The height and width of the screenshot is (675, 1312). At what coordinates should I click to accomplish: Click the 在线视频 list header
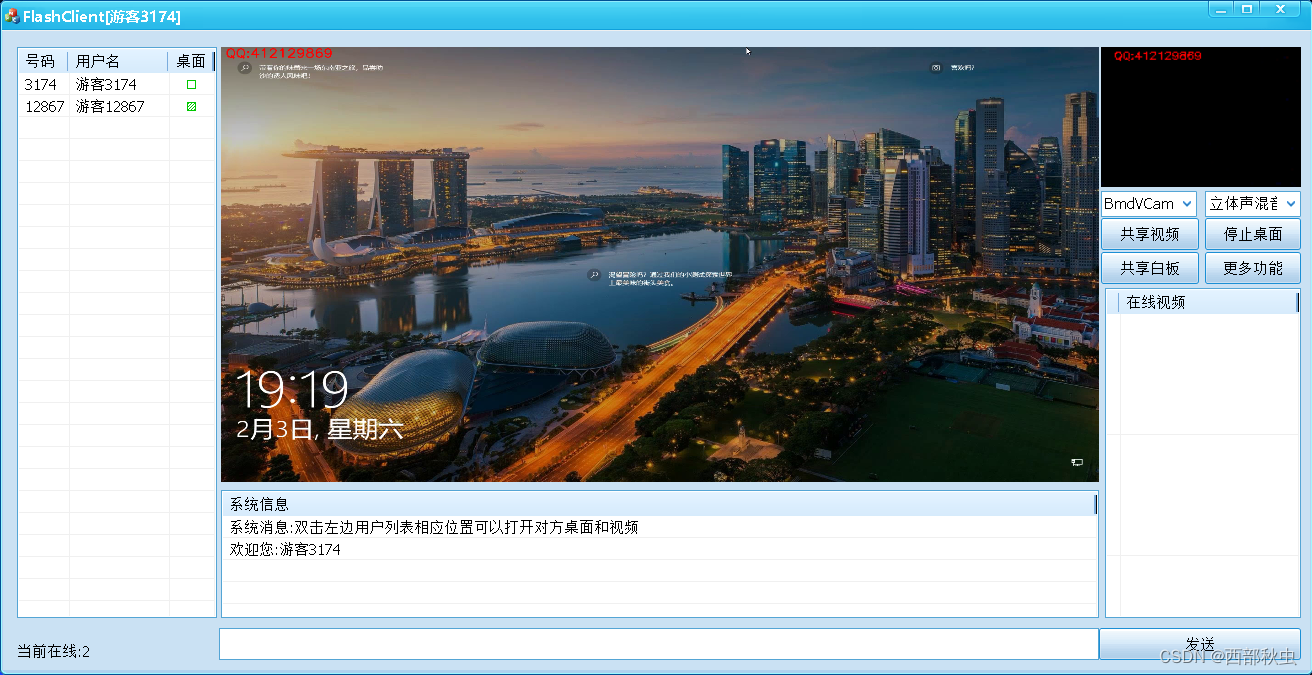point(1202,302)
